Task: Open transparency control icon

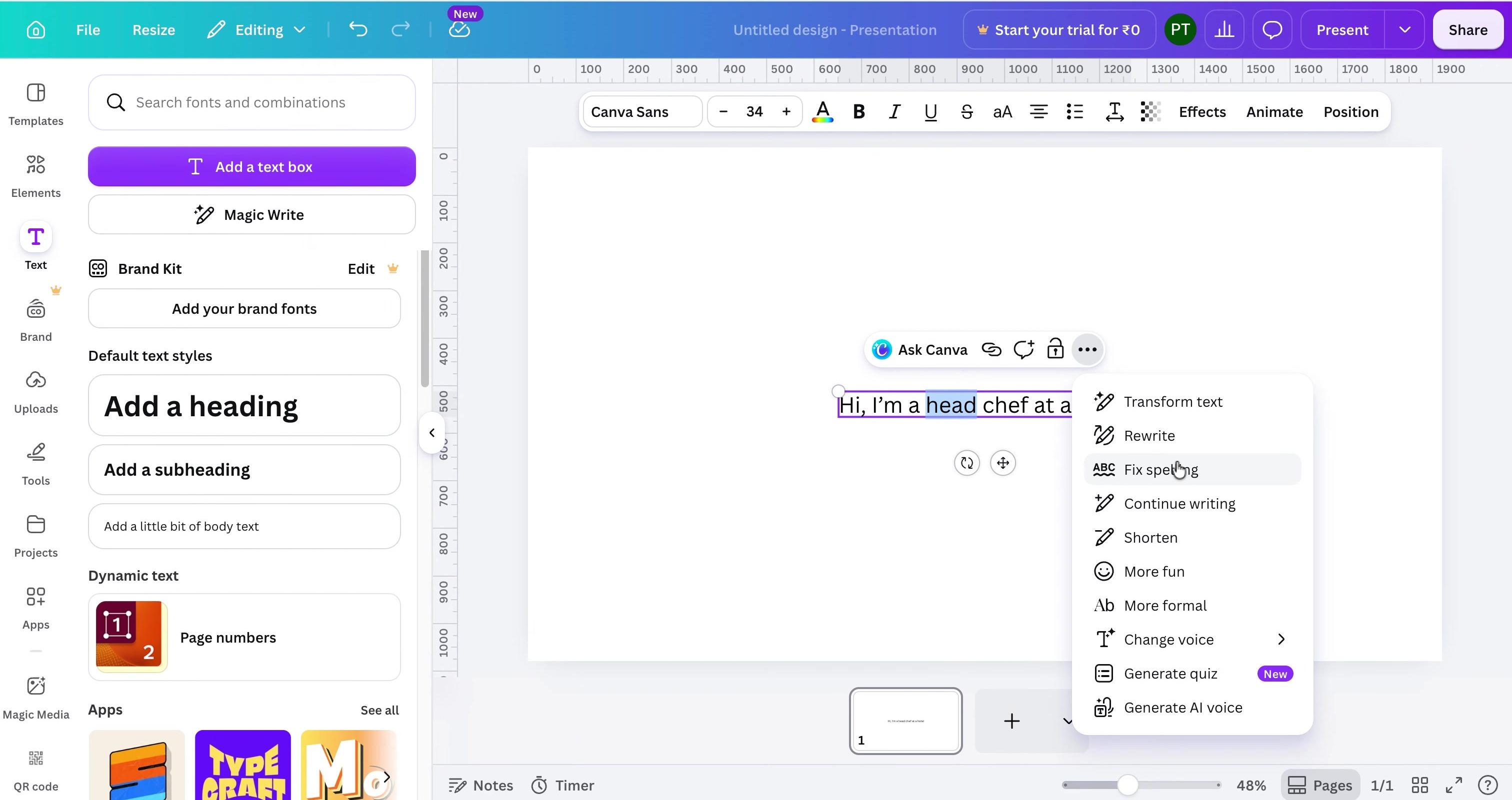Action: point(1150,111)
